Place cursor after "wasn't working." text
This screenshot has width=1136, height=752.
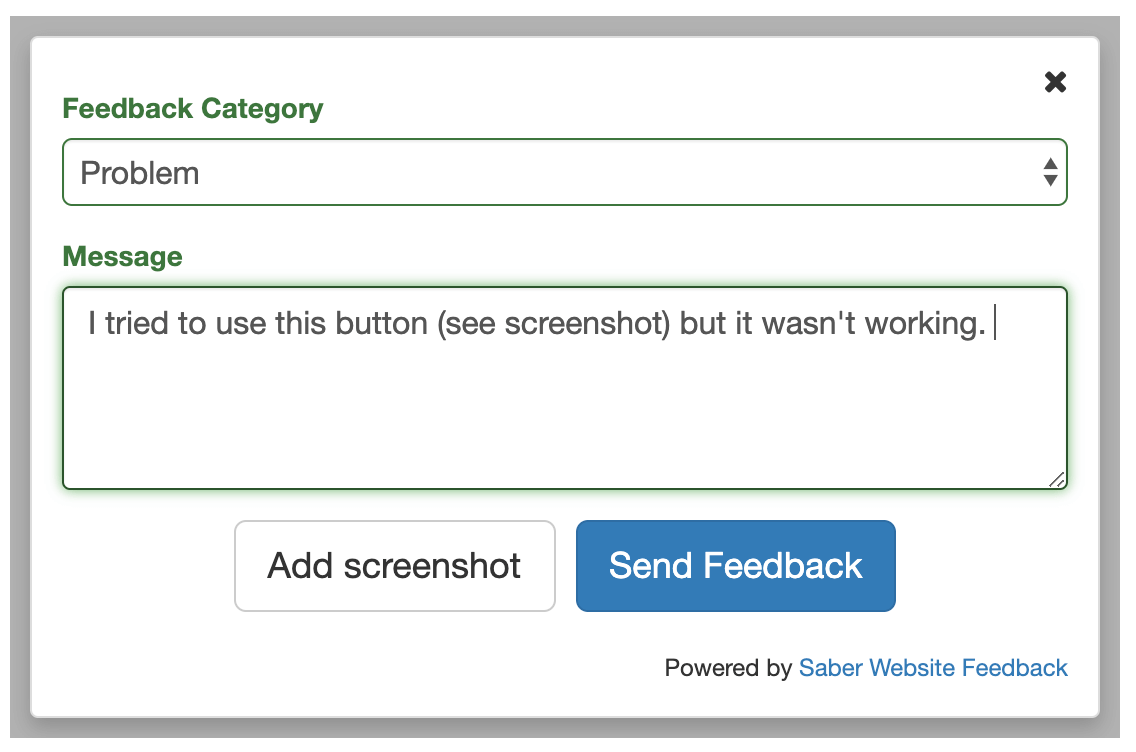click(991, 324)
